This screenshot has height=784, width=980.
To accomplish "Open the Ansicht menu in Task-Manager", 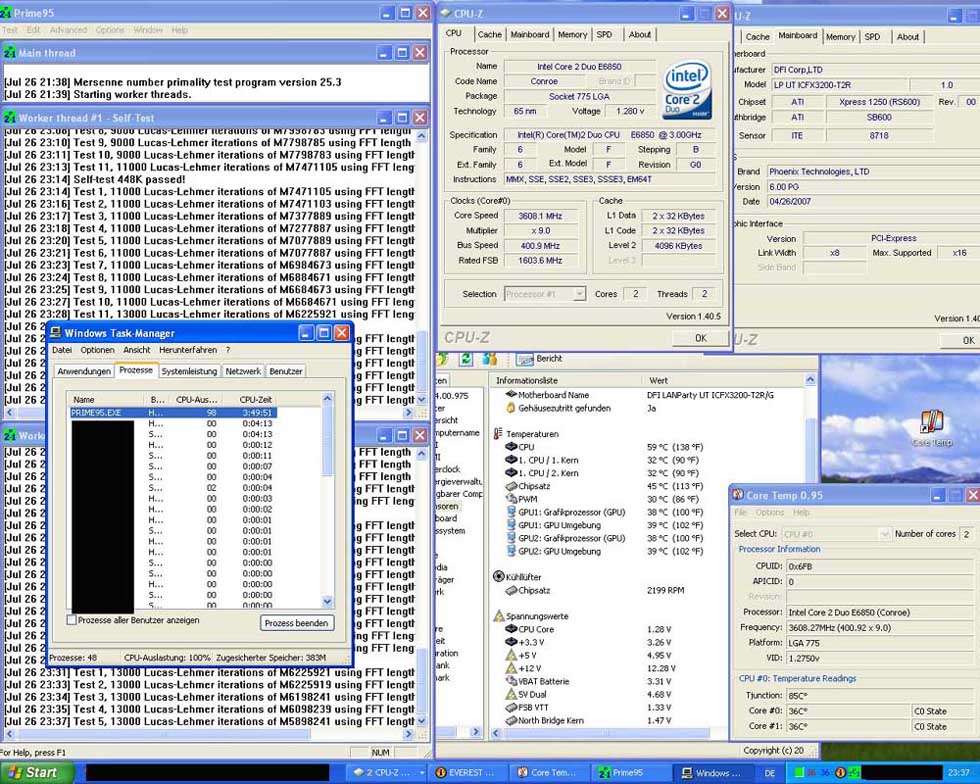I will tap(137, 350).
